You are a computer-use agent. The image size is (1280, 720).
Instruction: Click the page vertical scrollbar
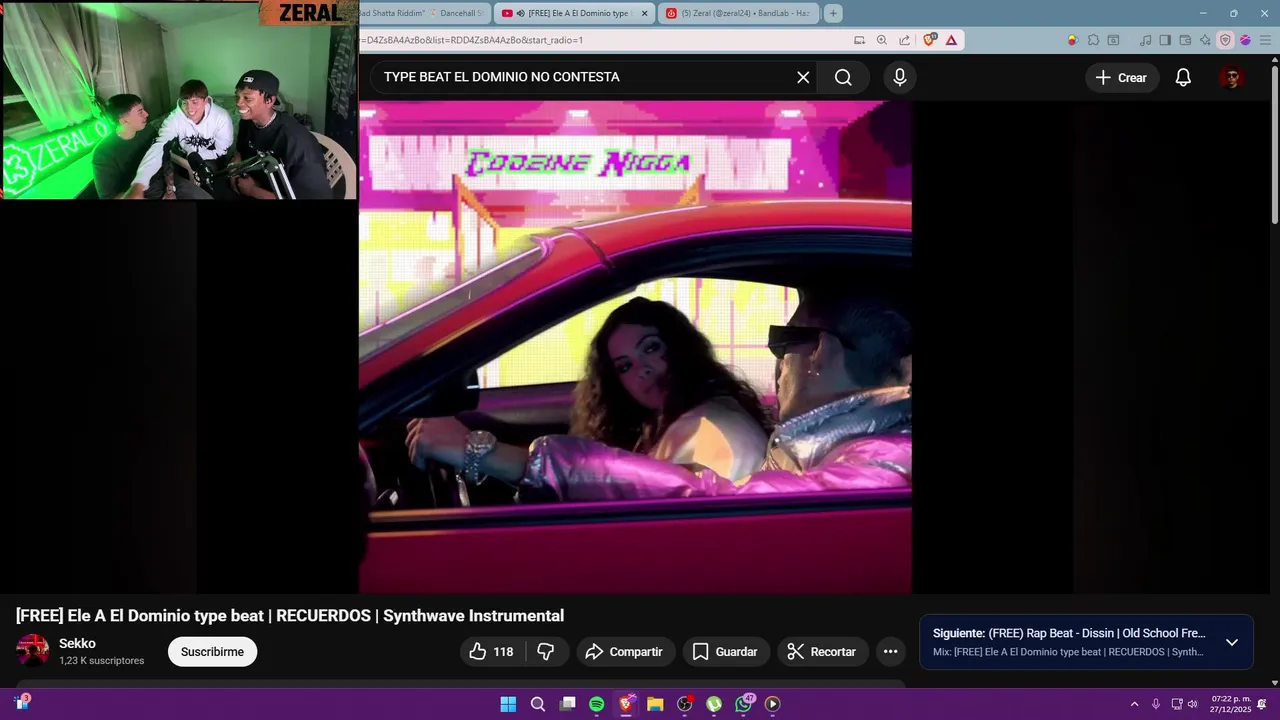click(x=1274, y=145)
